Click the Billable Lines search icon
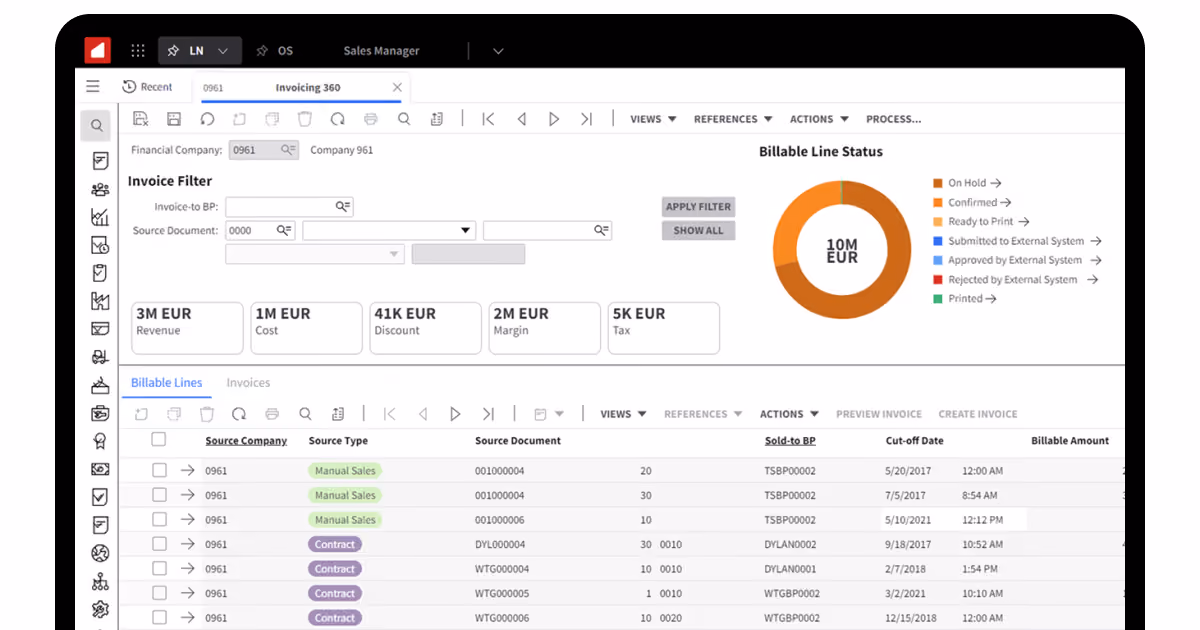Image resolution: width=1200 pixels, height=630 pixels. point(305,414)
